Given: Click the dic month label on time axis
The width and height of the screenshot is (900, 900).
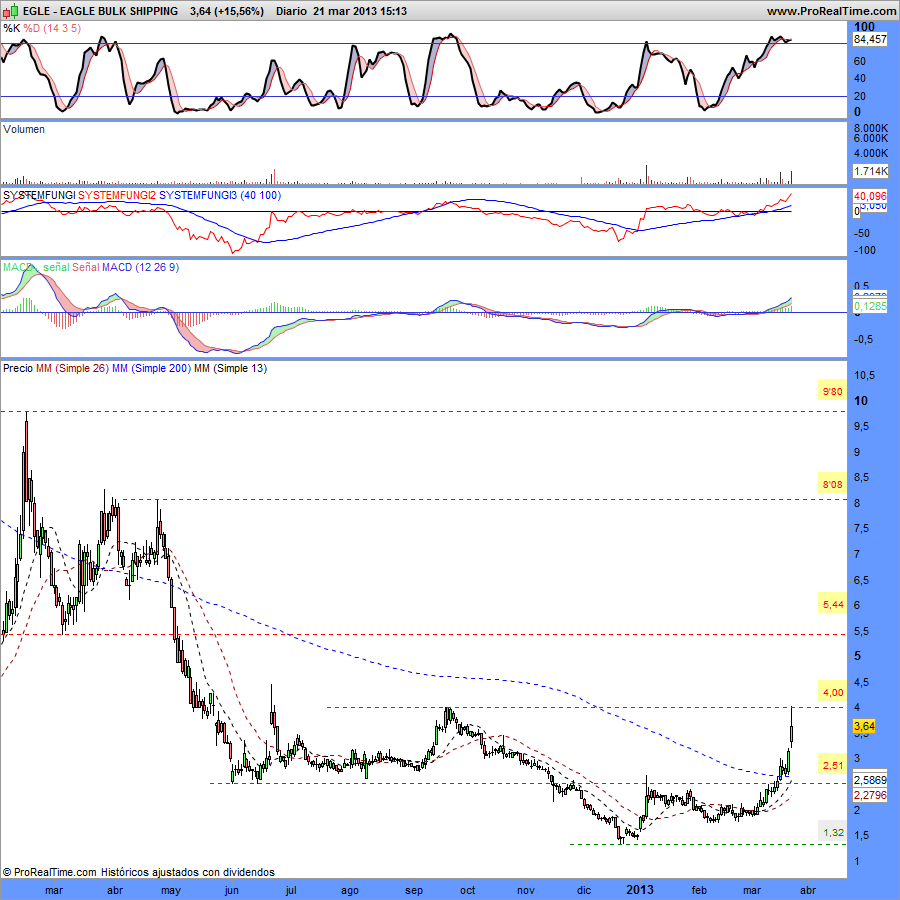Looking at the screenshot, I should pyautogui.click(x=584, y=890).
